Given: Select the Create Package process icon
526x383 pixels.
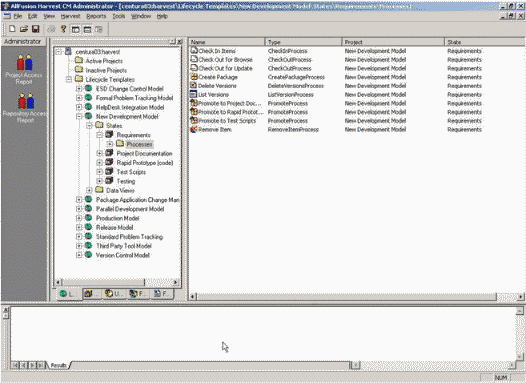Looking at the screenshot, I should tap(194, 77).
